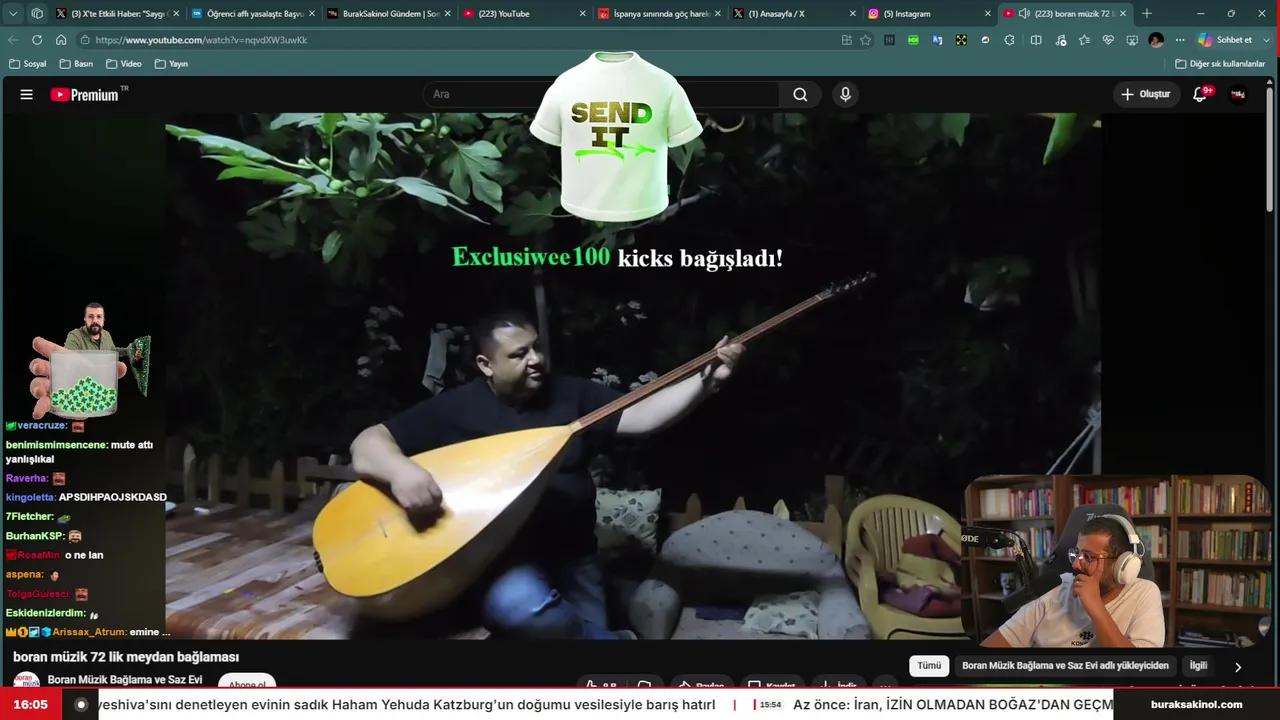
Task: Open the split screen icon in toolbar
Action: click(1036, 40)
